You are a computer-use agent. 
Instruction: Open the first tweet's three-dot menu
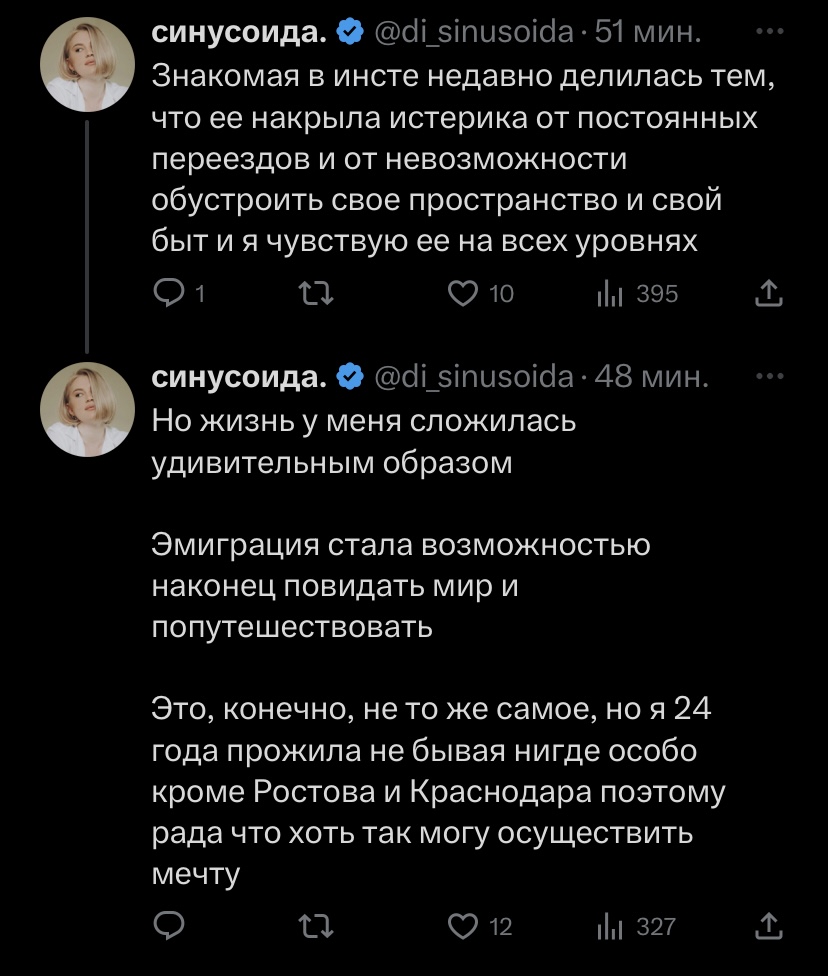tap(766, 33)
